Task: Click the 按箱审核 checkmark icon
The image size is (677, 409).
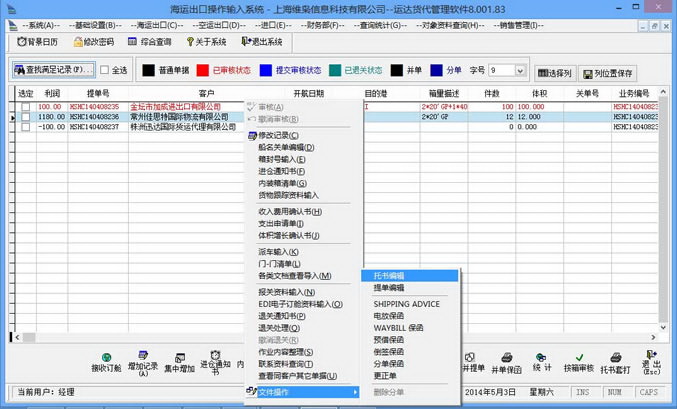Action: tap(579, 358)
